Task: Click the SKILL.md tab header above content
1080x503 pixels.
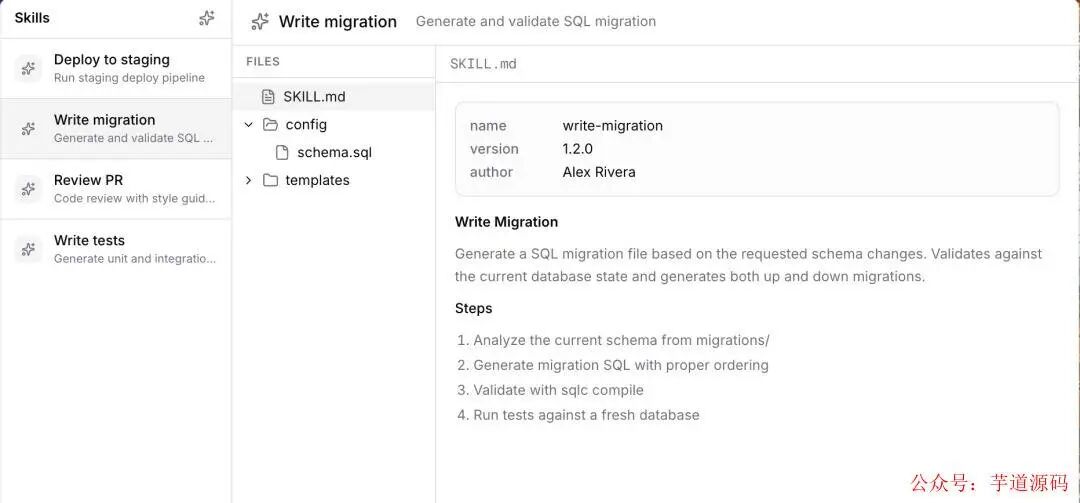Action: click(484, 64)
